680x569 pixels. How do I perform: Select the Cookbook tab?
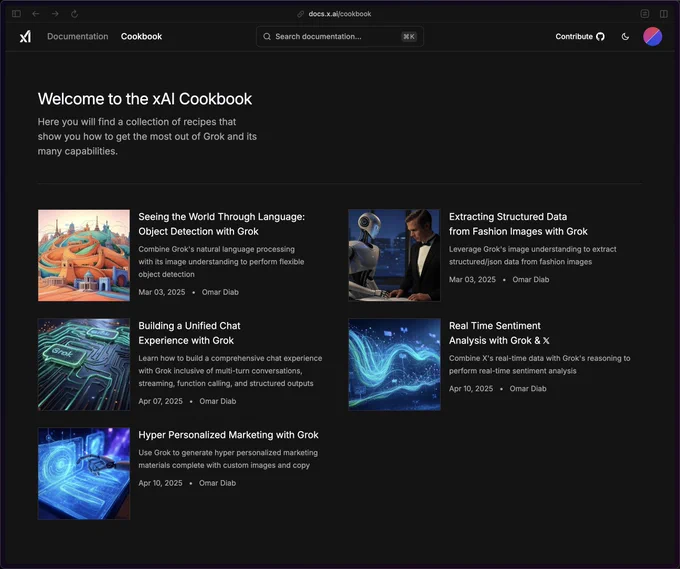coord(141,36)
